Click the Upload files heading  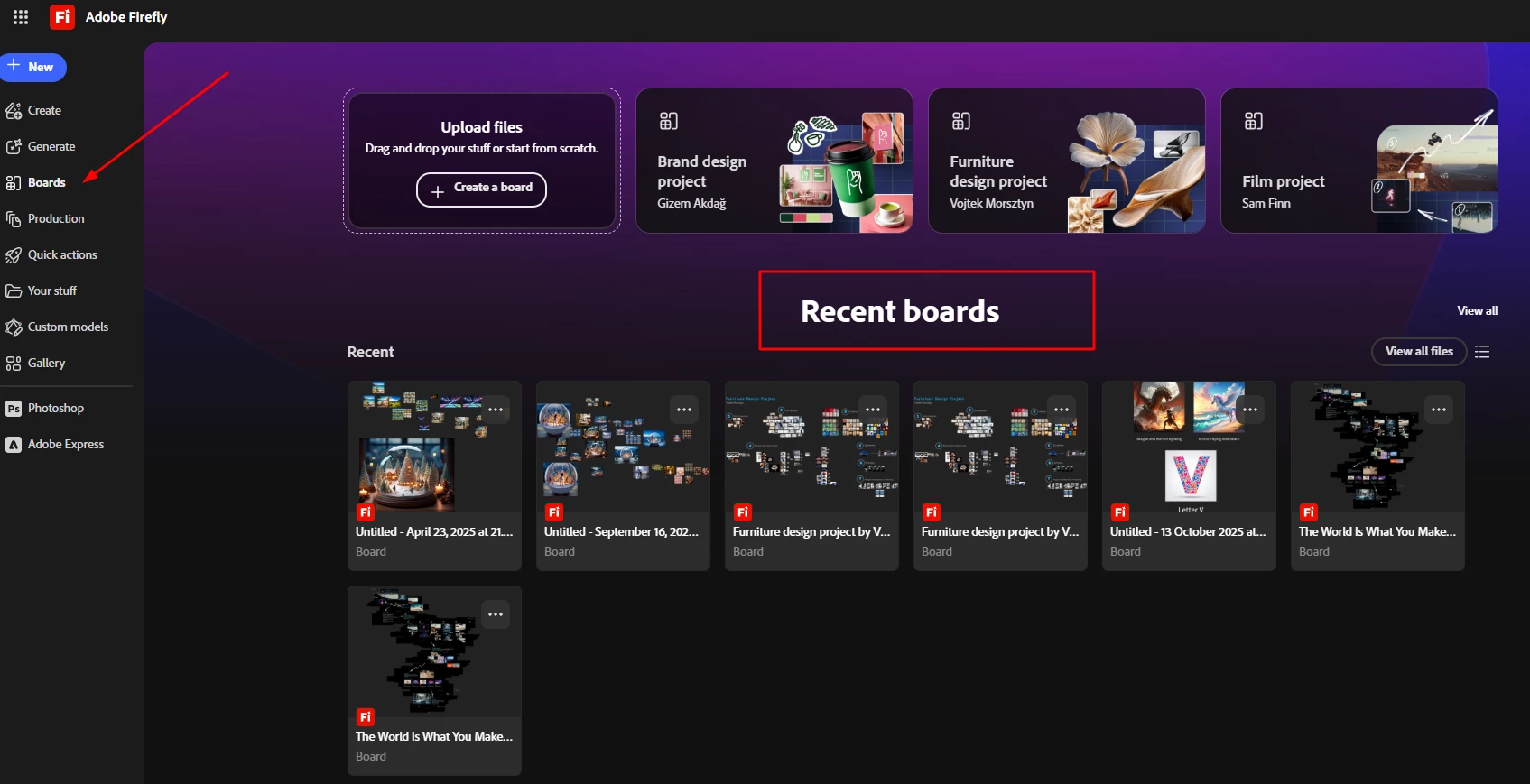(x=481, y=127)
